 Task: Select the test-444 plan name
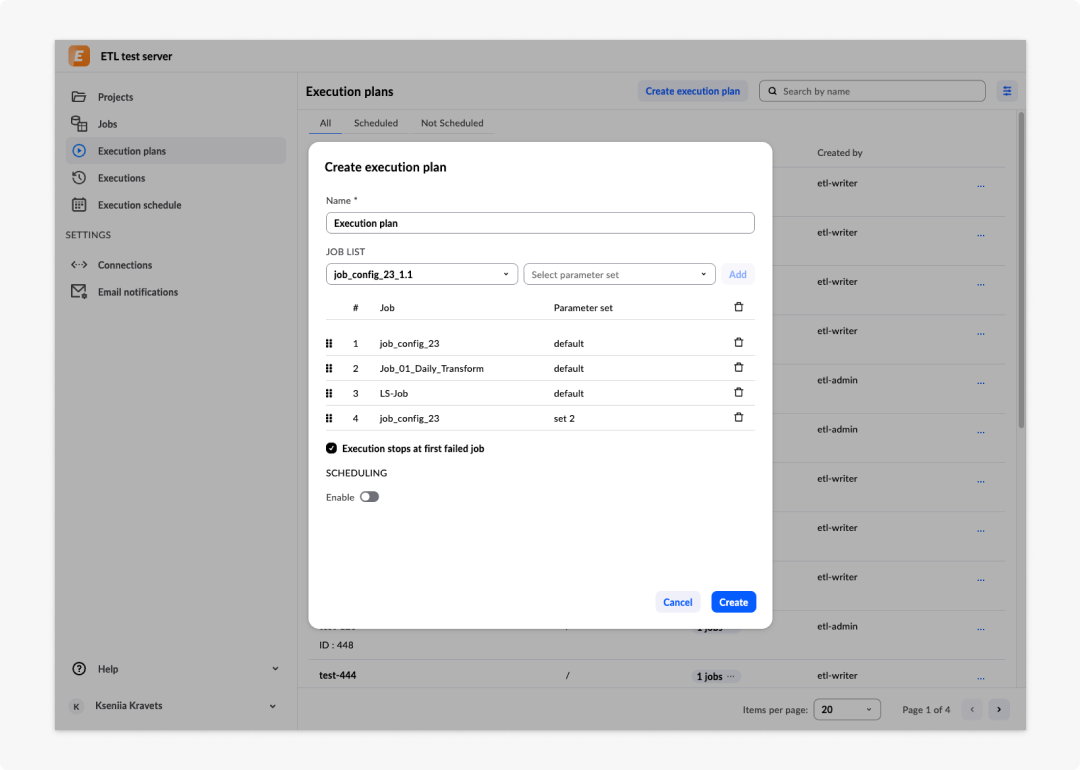[338, 676]
